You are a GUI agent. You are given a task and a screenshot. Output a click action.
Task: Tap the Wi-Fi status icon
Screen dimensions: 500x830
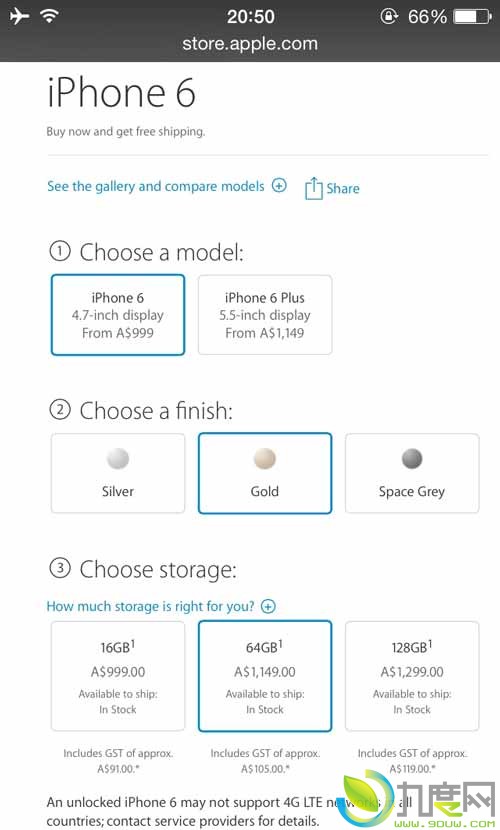49,16
